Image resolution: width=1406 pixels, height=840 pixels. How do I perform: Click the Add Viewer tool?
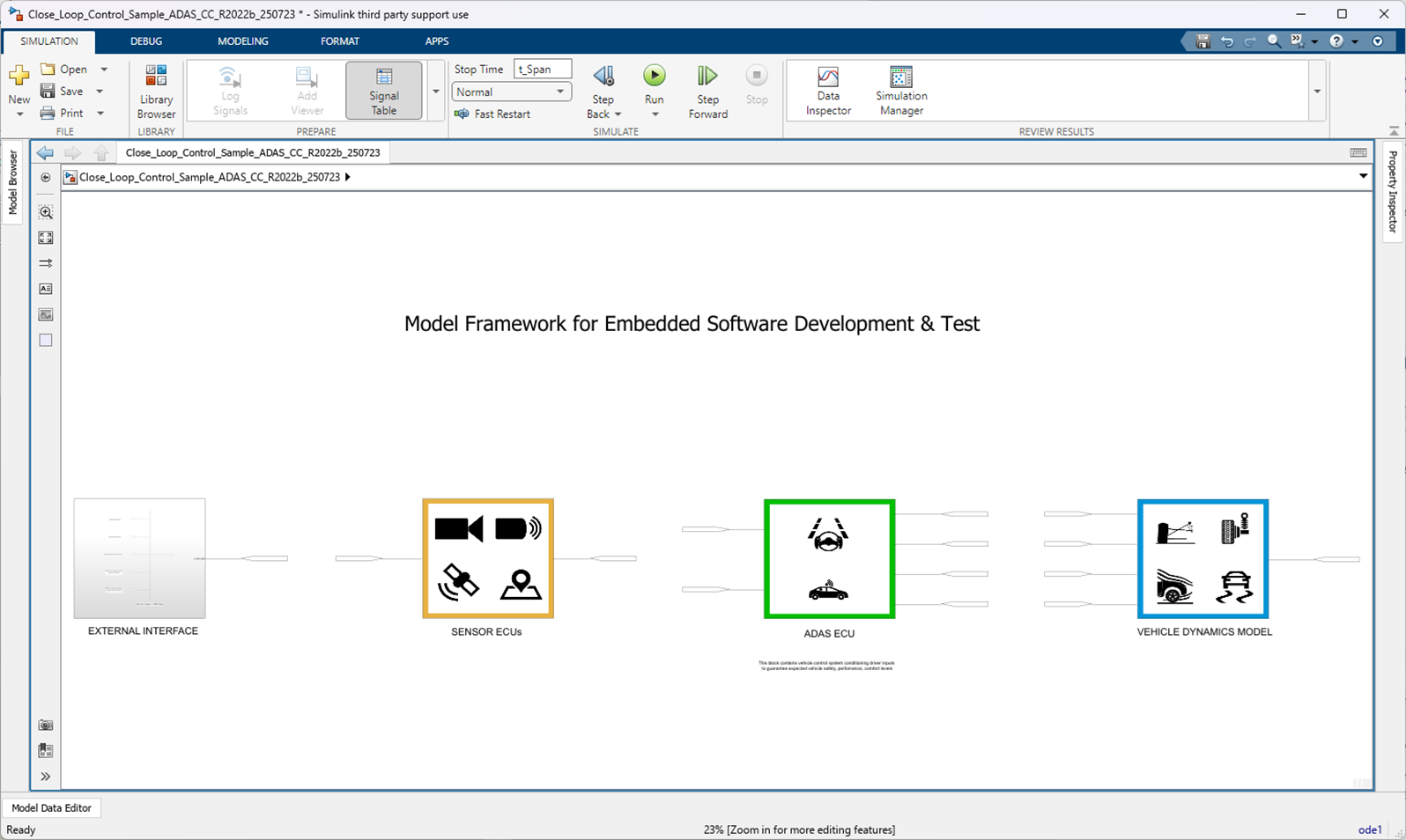307,91
